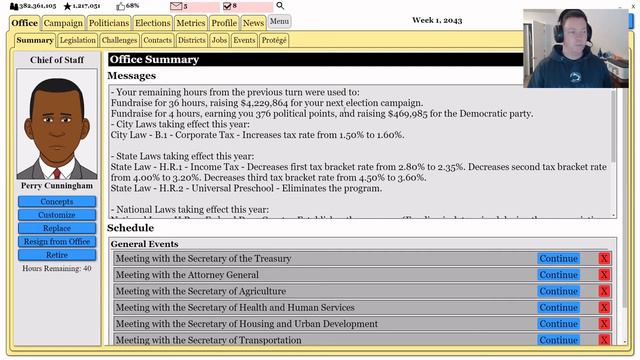Viewport: 640px width, 360px height.
Task: Remove Health and Human Services meeting
Action: [604, 307]
